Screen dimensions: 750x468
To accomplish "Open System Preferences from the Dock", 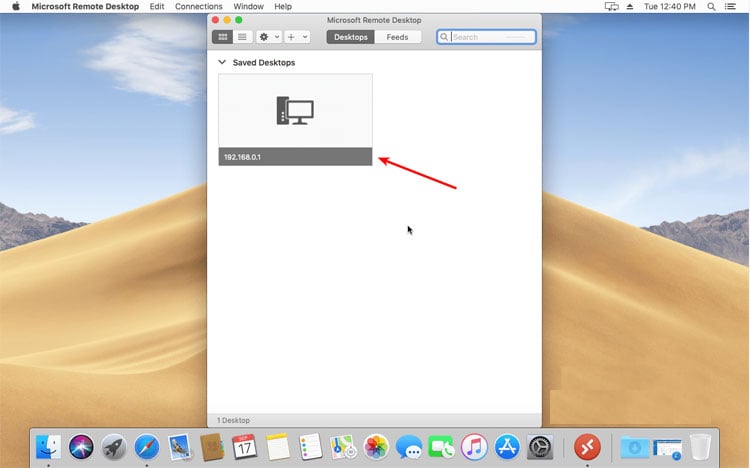I will [x=540, y=447].
